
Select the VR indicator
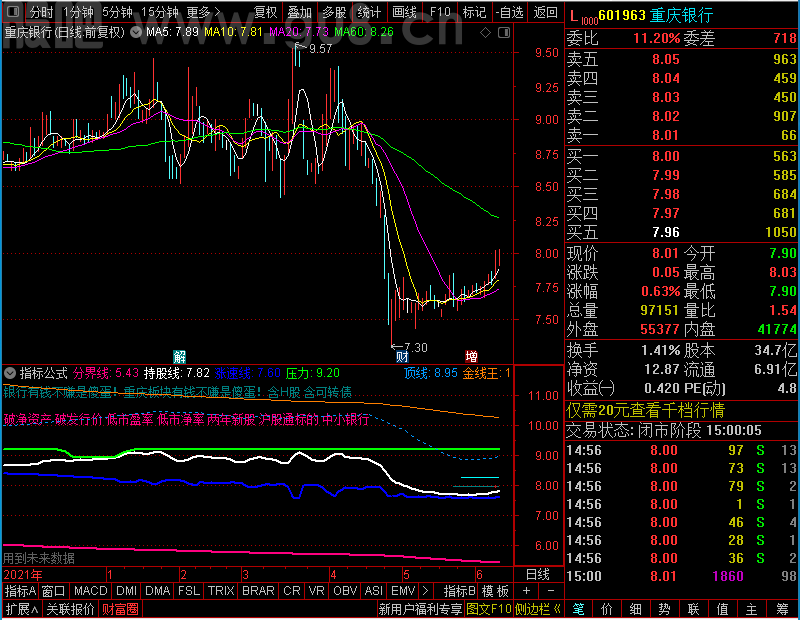coord(316,591)
